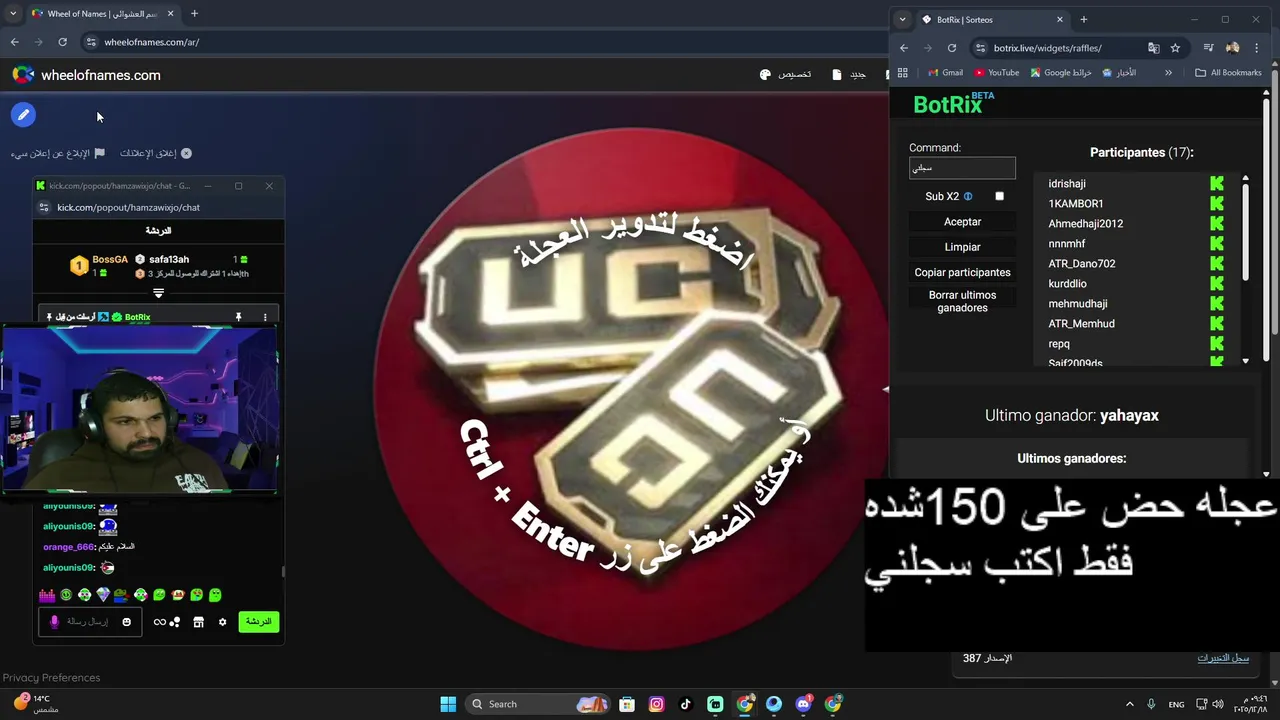Click the Privacy Preferences link
The width and height of the screenshot is (1280, 720).
pos(51,677)
